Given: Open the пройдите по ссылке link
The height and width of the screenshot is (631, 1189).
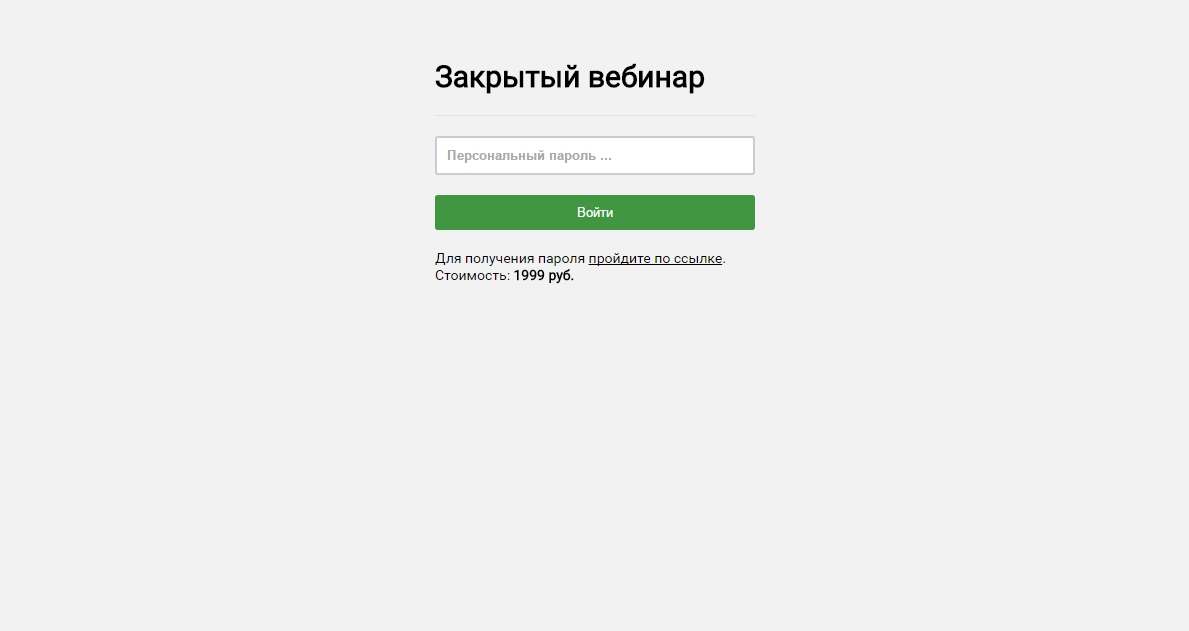Looking at the screenshot, I should pos(655,259).
